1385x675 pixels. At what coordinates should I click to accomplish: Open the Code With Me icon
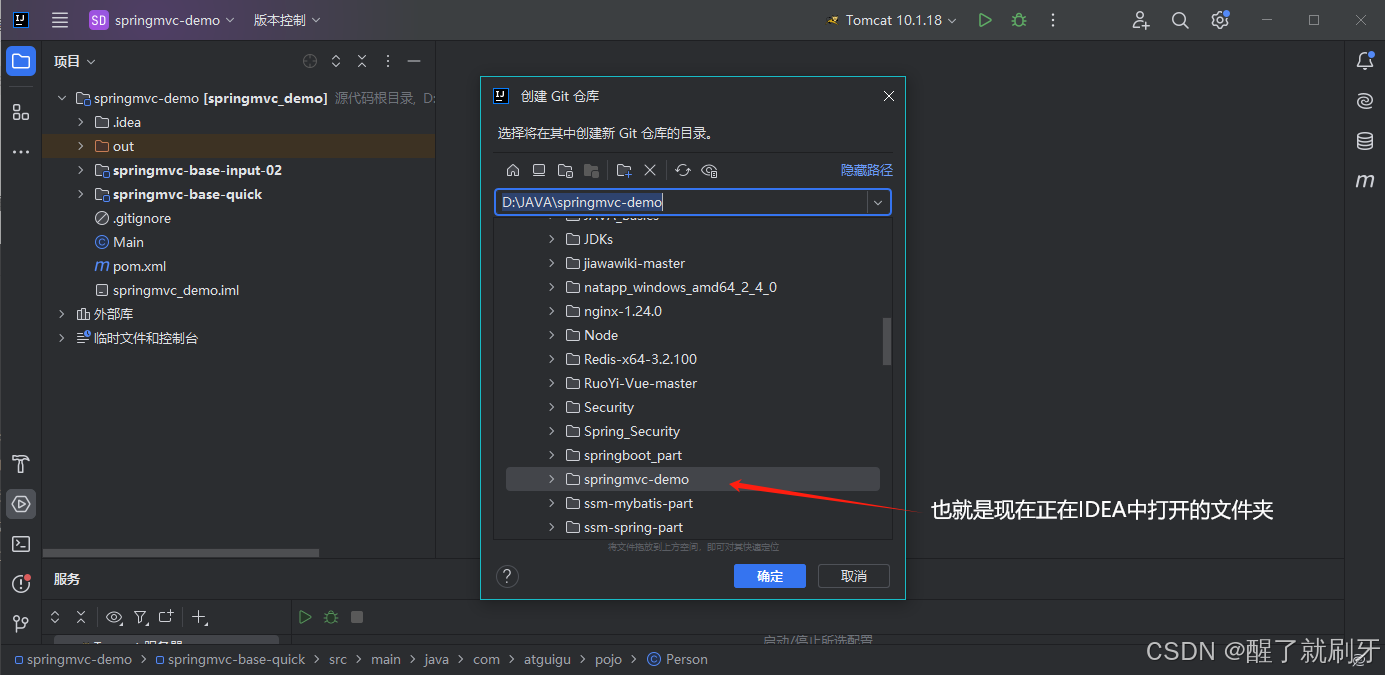[1140, 20]
